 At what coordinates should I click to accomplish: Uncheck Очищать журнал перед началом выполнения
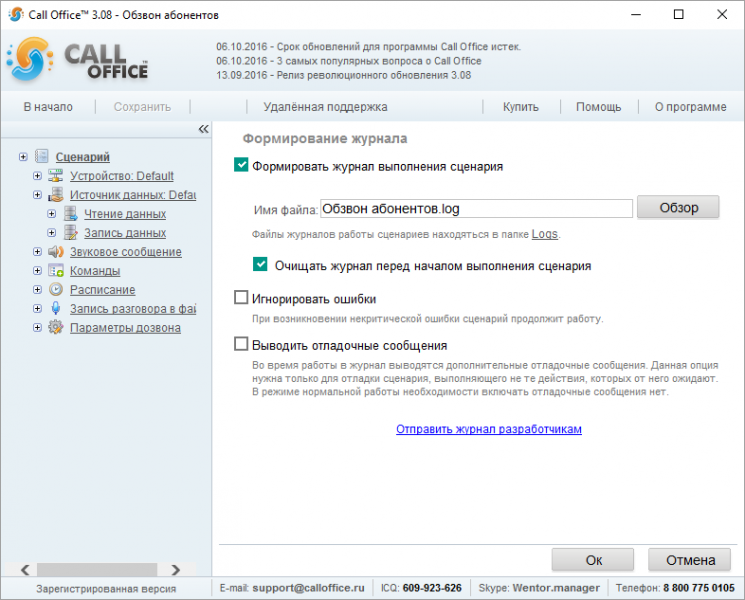point(260,264)
